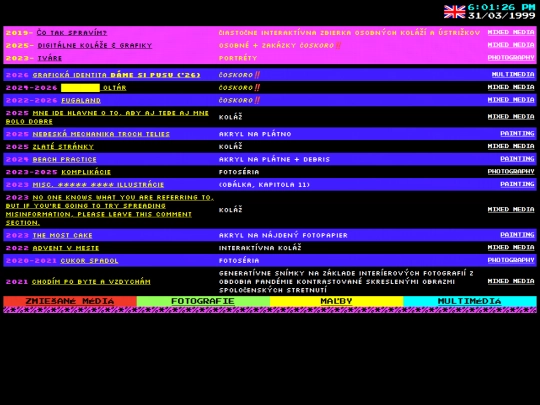Click 'Generatívne snímky' description paragraph
The width and height of the screenshot is (540, 405).
(346, 282)
